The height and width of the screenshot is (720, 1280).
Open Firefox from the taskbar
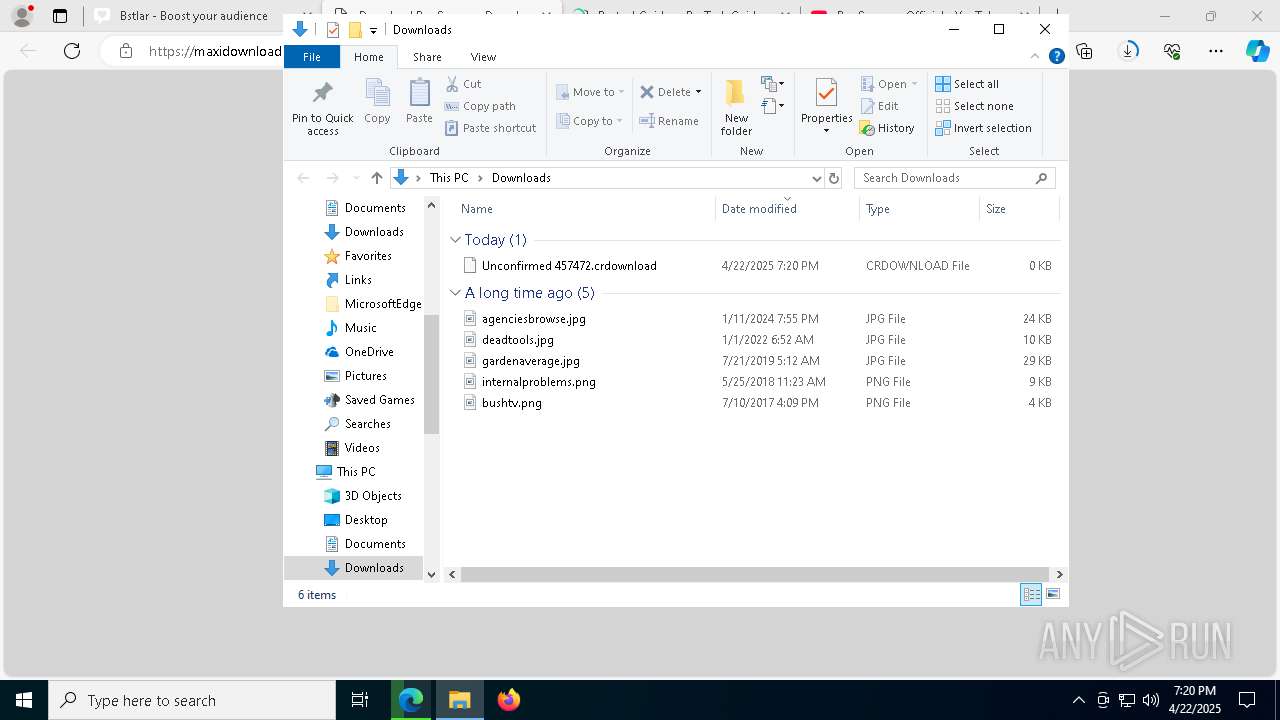(509, 700)
